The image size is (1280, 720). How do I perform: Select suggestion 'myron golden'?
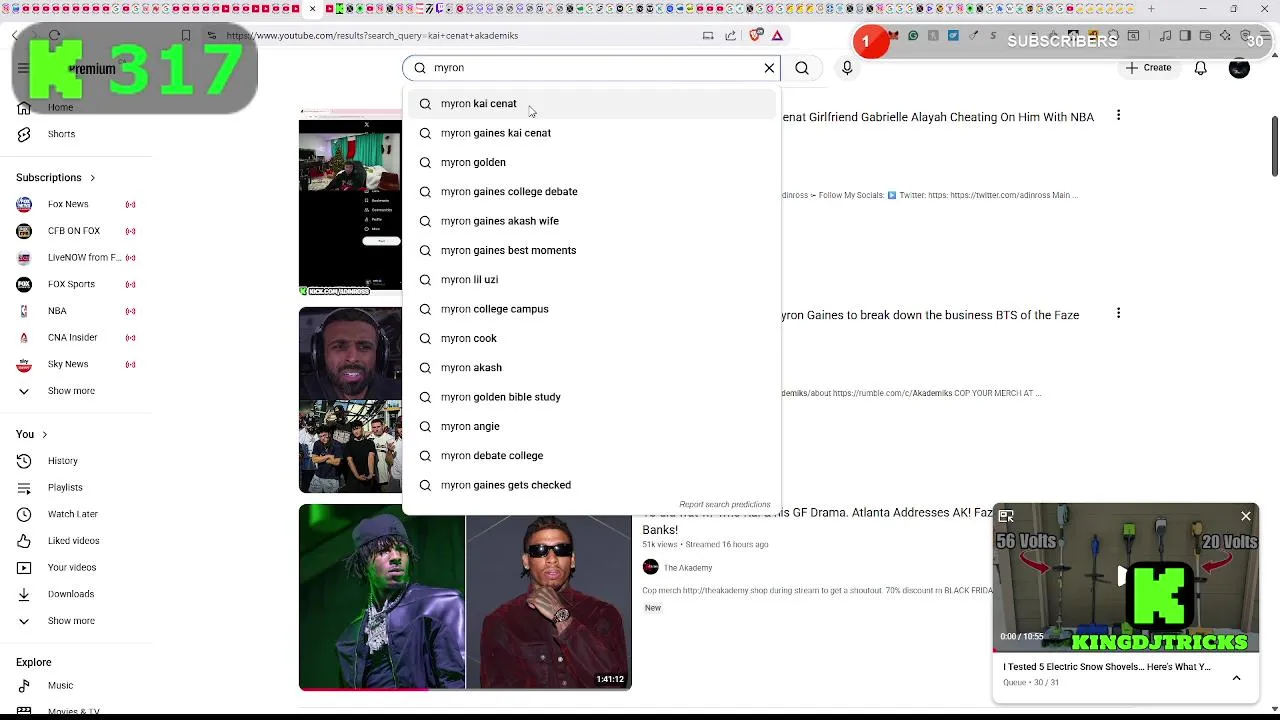pyautogui.click(x=592, y=162)
